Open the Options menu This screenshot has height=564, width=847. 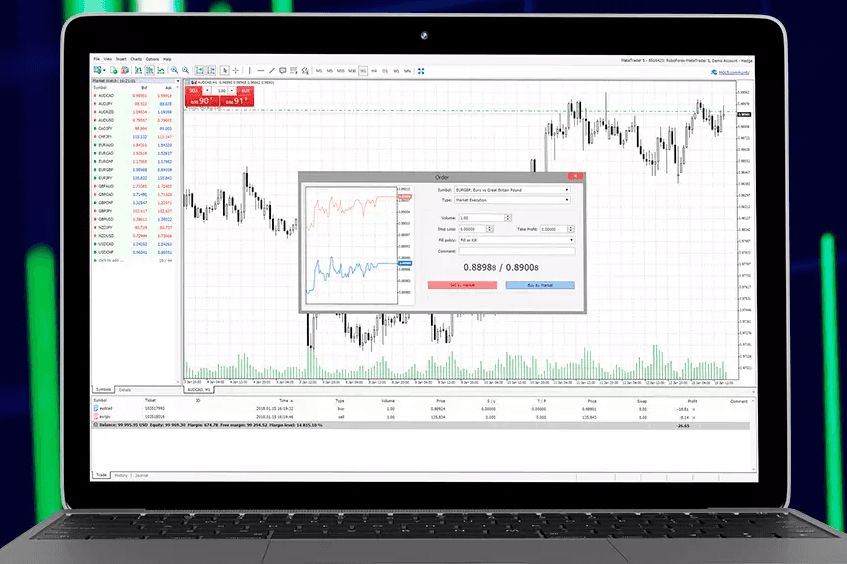152,59
